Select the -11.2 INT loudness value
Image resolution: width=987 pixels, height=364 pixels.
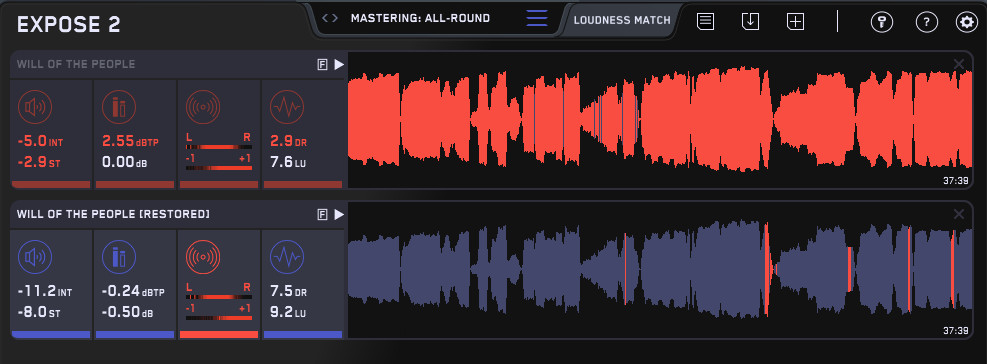tap(45, 292)
